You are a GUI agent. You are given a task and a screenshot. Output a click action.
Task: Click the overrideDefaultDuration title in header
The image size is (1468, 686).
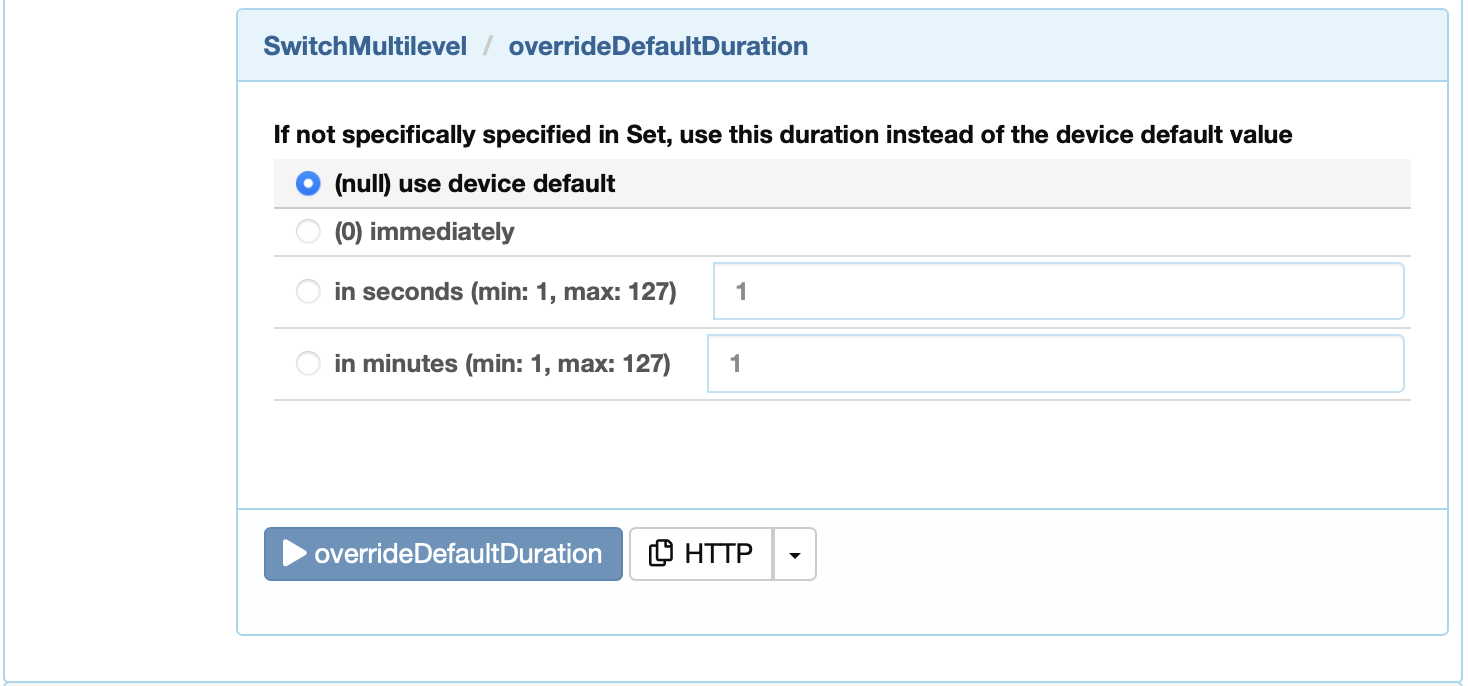[x=658, y=46]
